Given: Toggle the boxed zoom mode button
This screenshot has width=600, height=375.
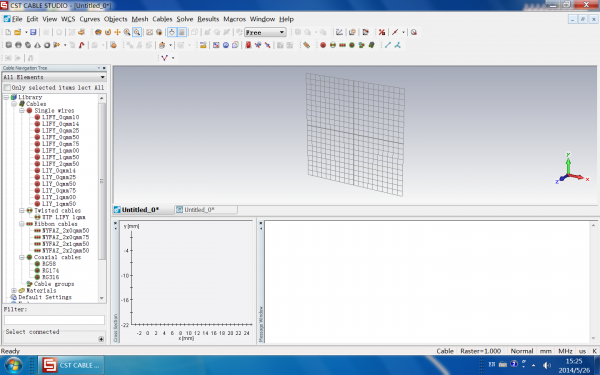Looking at the screenshot, I should (x=137, y=33).
